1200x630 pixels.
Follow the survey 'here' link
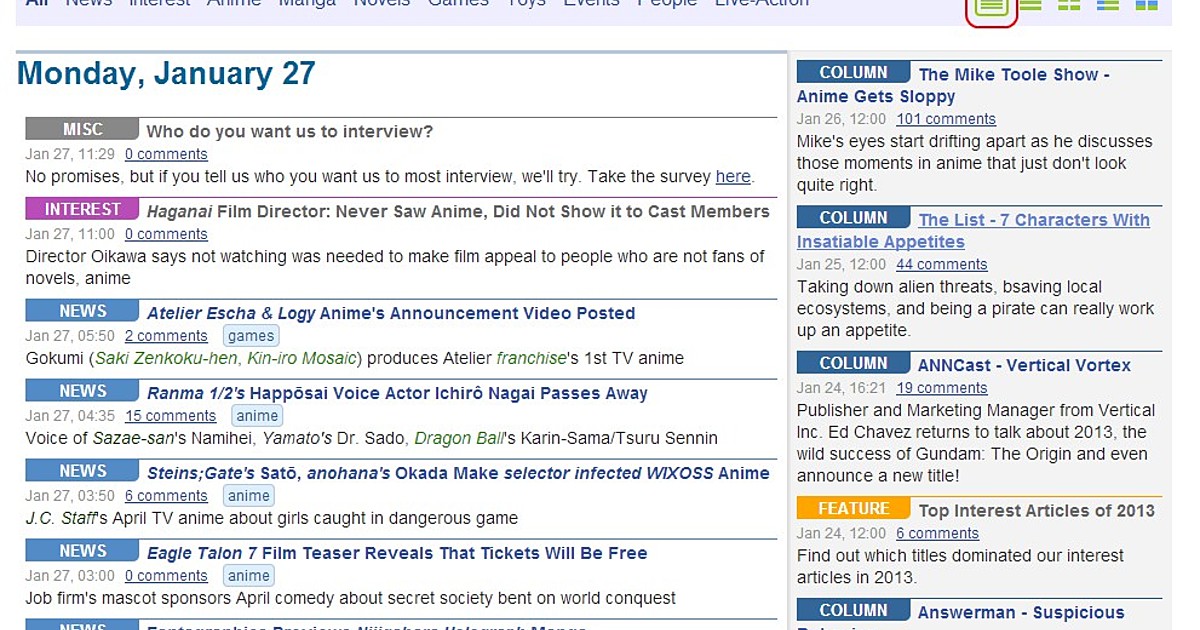pos(733,176)
